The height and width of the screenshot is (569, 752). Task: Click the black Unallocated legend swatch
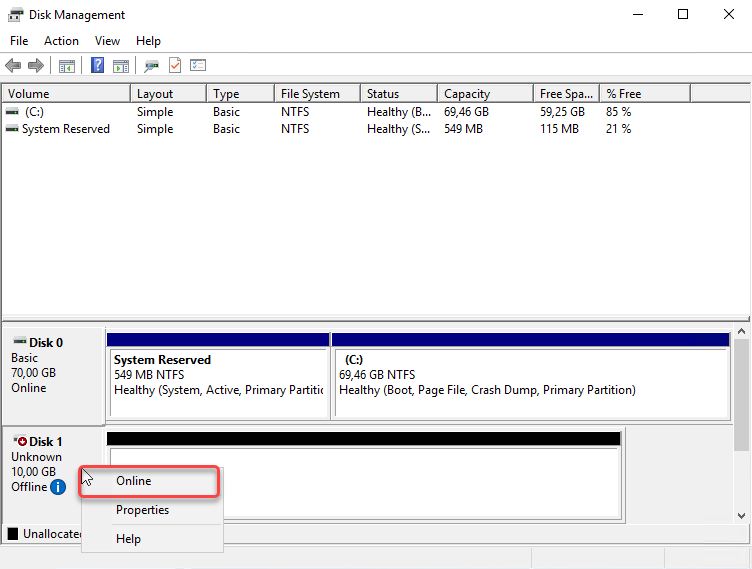coord(13,534)
